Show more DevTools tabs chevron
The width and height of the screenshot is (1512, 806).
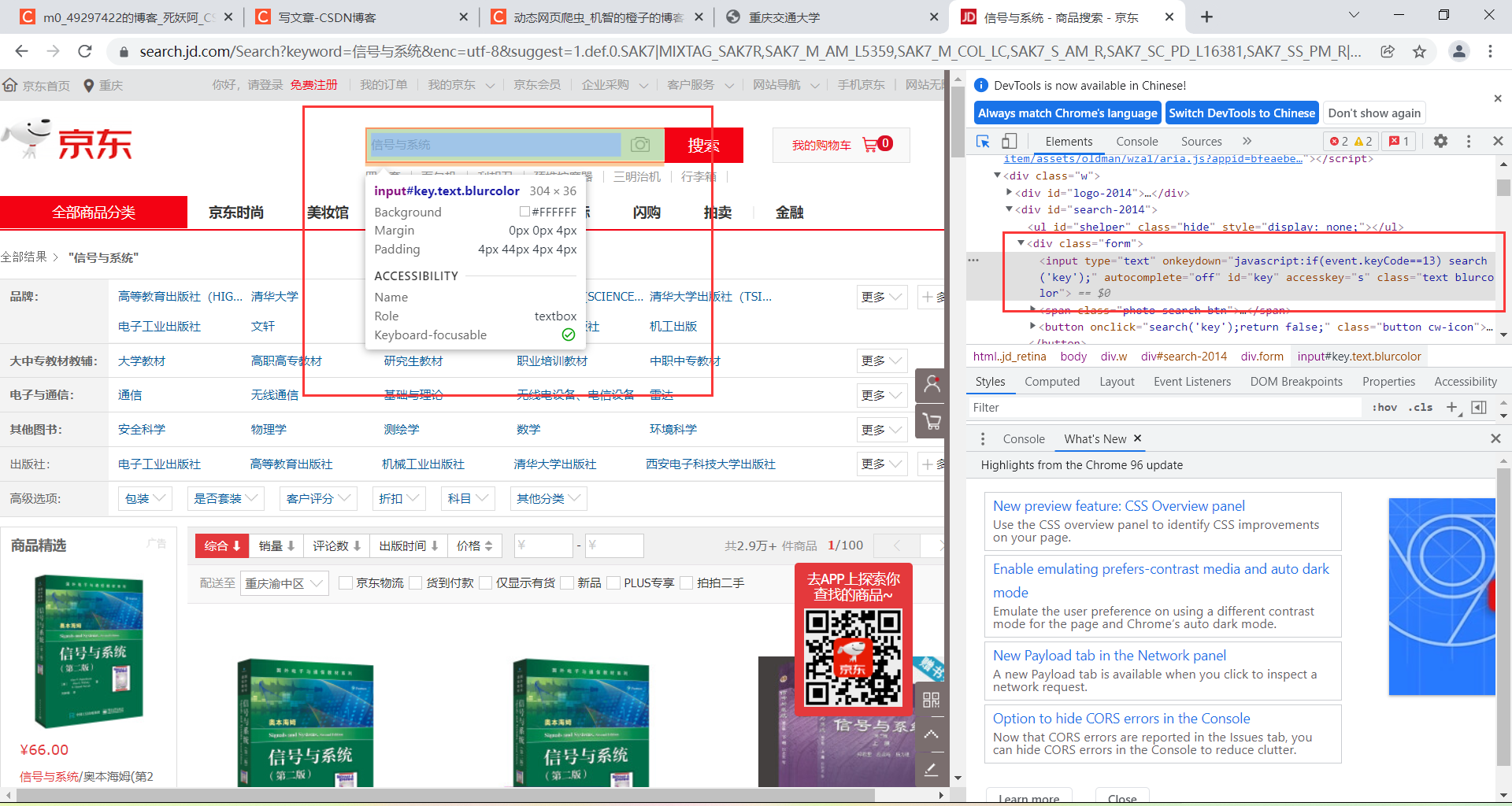(x=1247, y=141)
